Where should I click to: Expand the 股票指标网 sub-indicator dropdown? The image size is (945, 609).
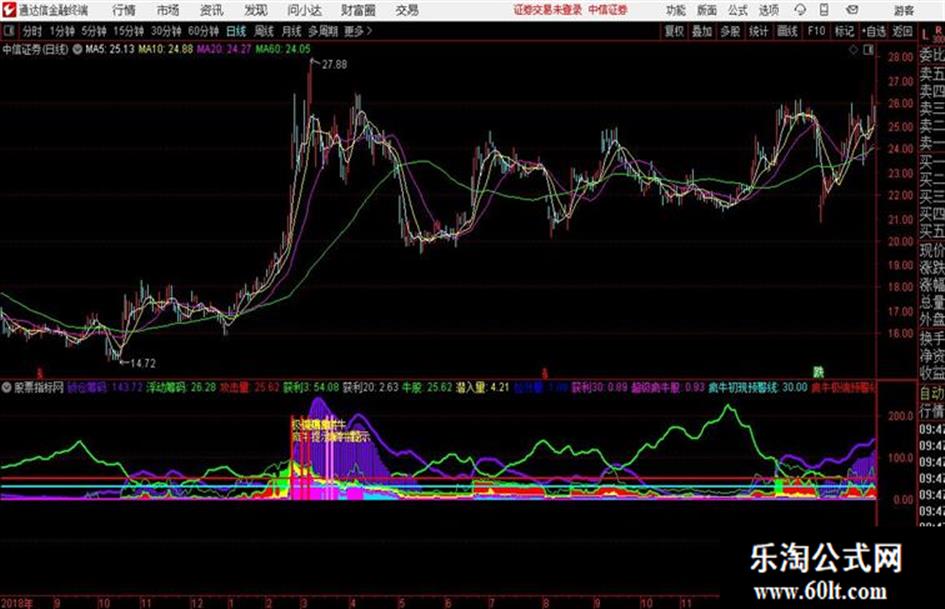click(x=7, y=387)
